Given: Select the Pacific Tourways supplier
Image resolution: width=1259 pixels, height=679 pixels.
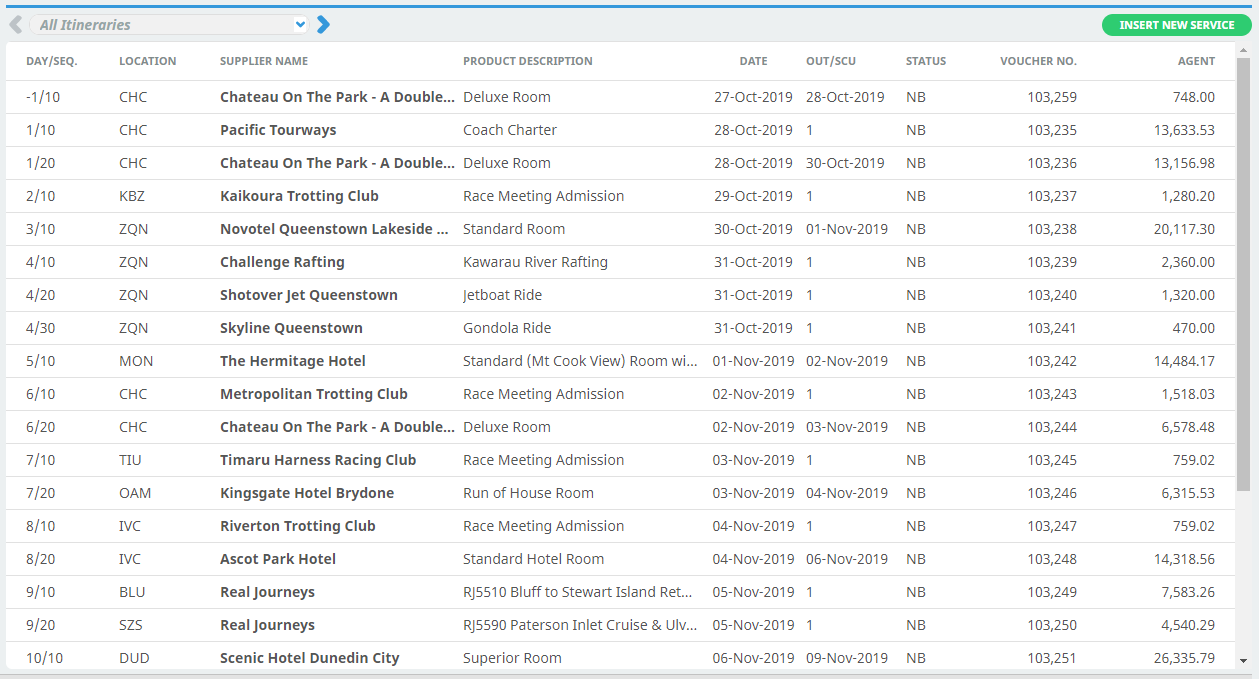Looking at the screenshot, I should click(x=278, y=130).
